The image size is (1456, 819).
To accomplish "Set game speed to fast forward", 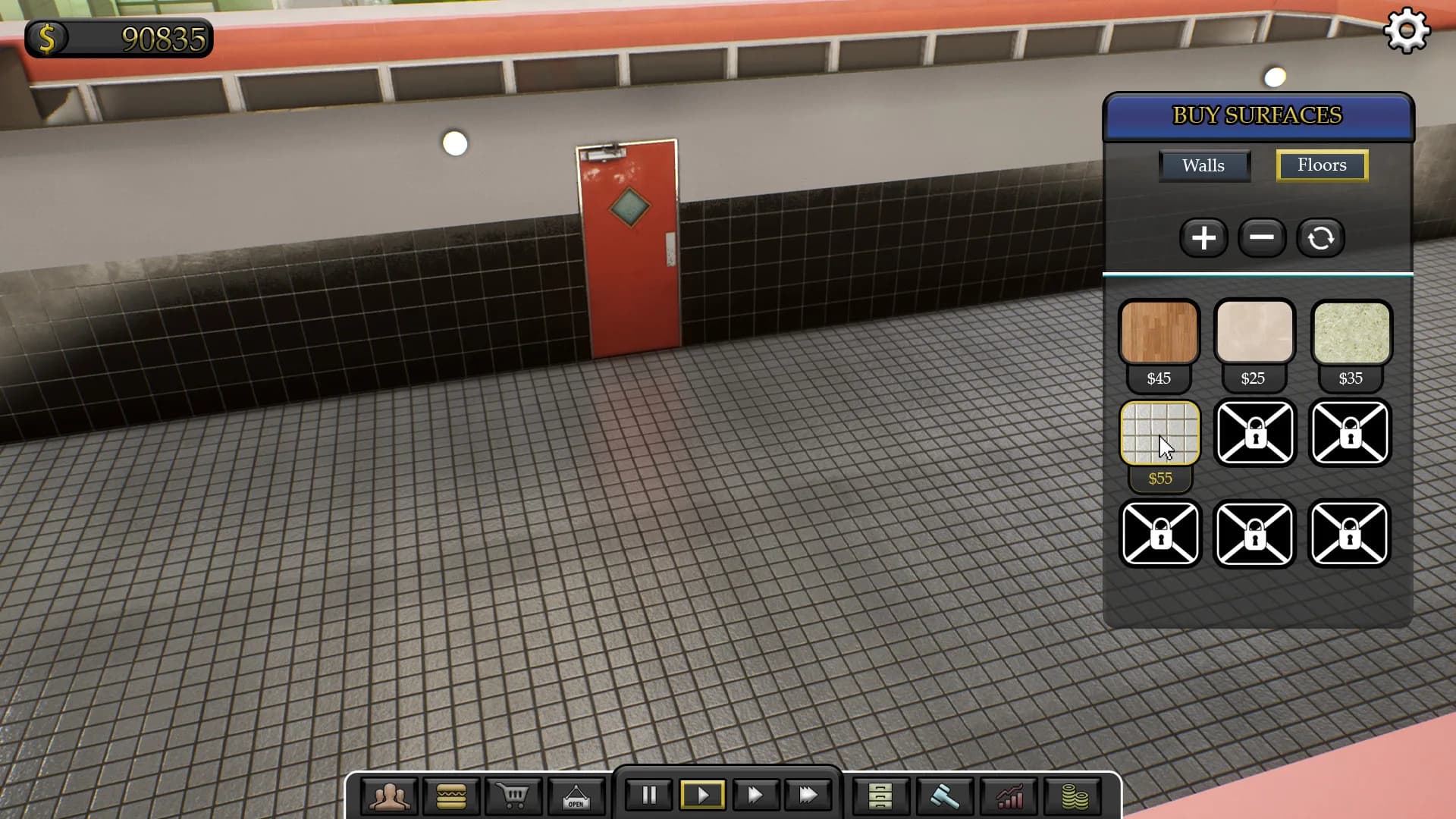I will pyautogui.click(x=755, y=795).
